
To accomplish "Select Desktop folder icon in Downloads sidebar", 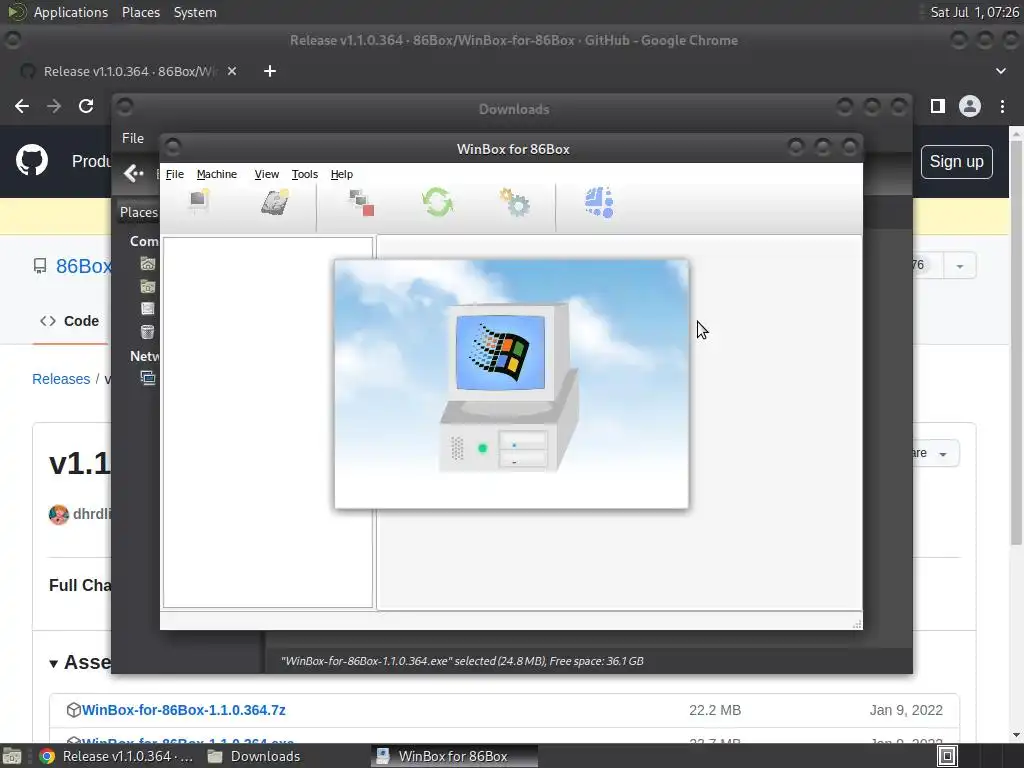I will (148, 287).
